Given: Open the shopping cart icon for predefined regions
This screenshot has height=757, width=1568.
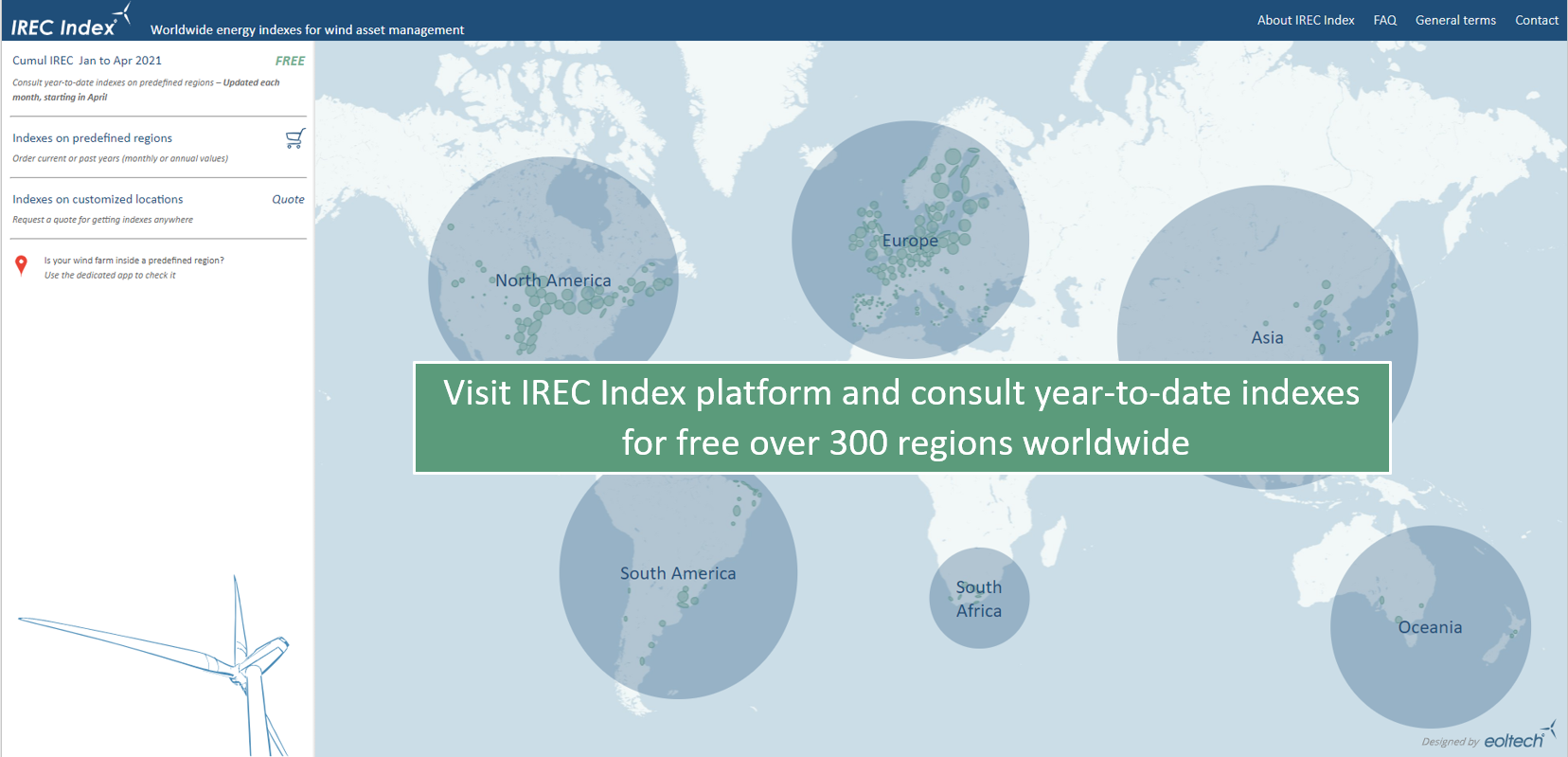Looking at the screenshot, I should click(x=295, y=139).
